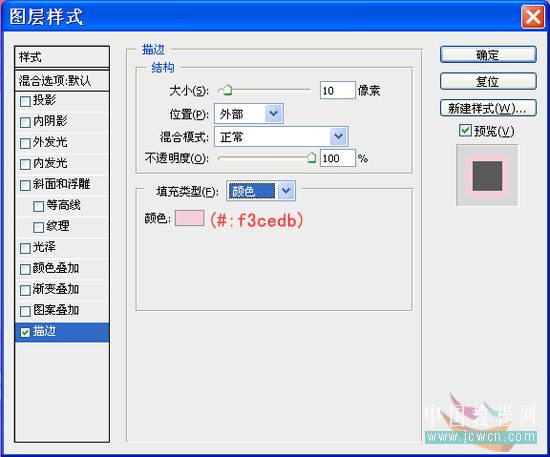Screen dimensions: 550x457
Task: Open the 样式 list header
Action: click(62, 56)
